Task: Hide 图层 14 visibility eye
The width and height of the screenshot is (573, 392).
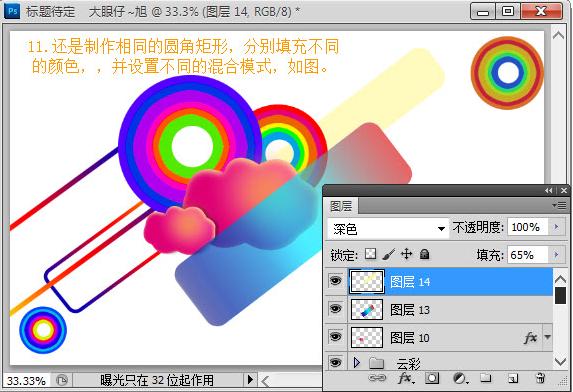Action: click(x=335, y=281)
